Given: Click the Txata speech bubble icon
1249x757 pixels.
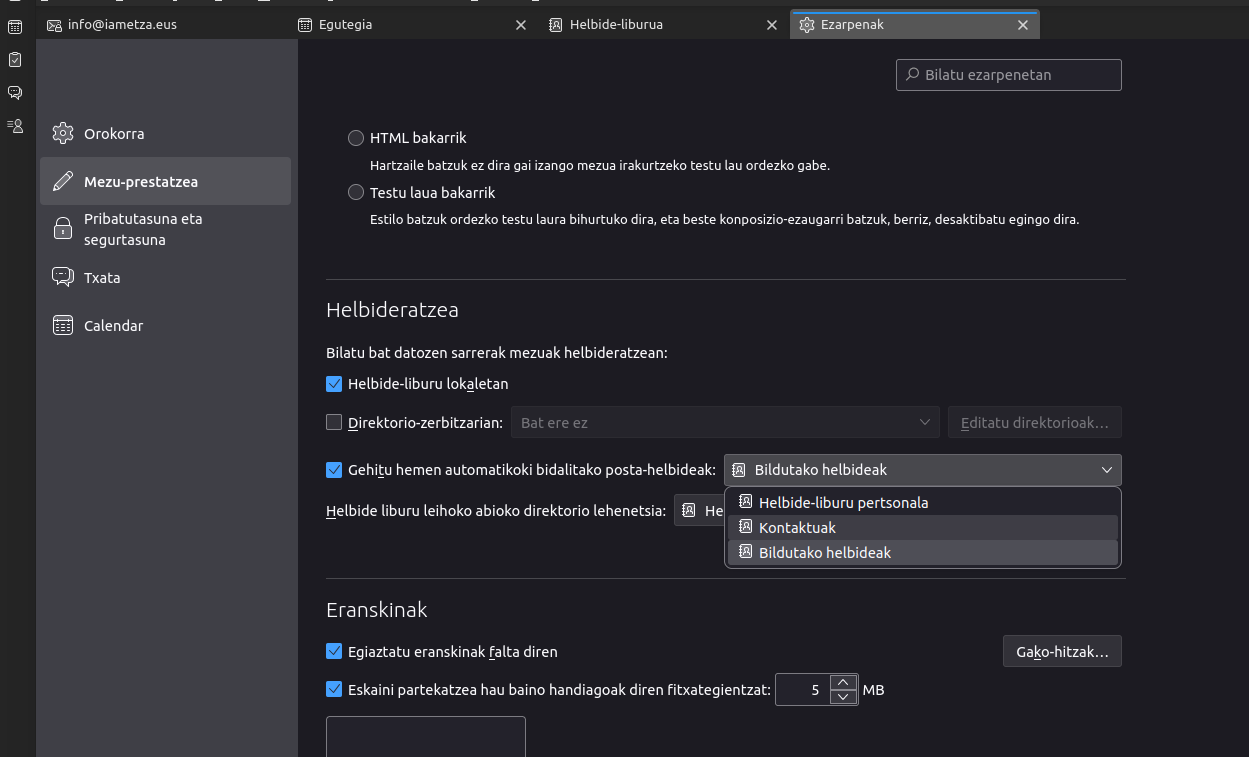Looking at the screenshot, I should (x=63, y=278).
